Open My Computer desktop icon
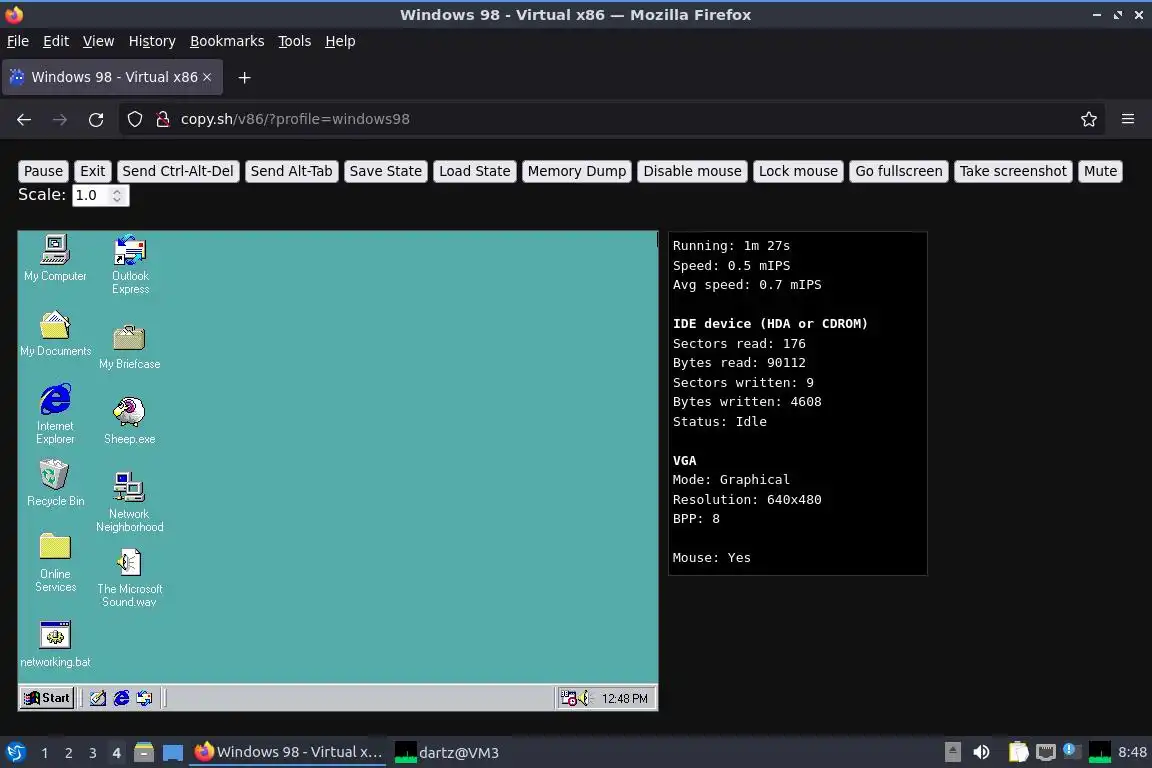Viewport: 1152px width, 768px height. 55,258
